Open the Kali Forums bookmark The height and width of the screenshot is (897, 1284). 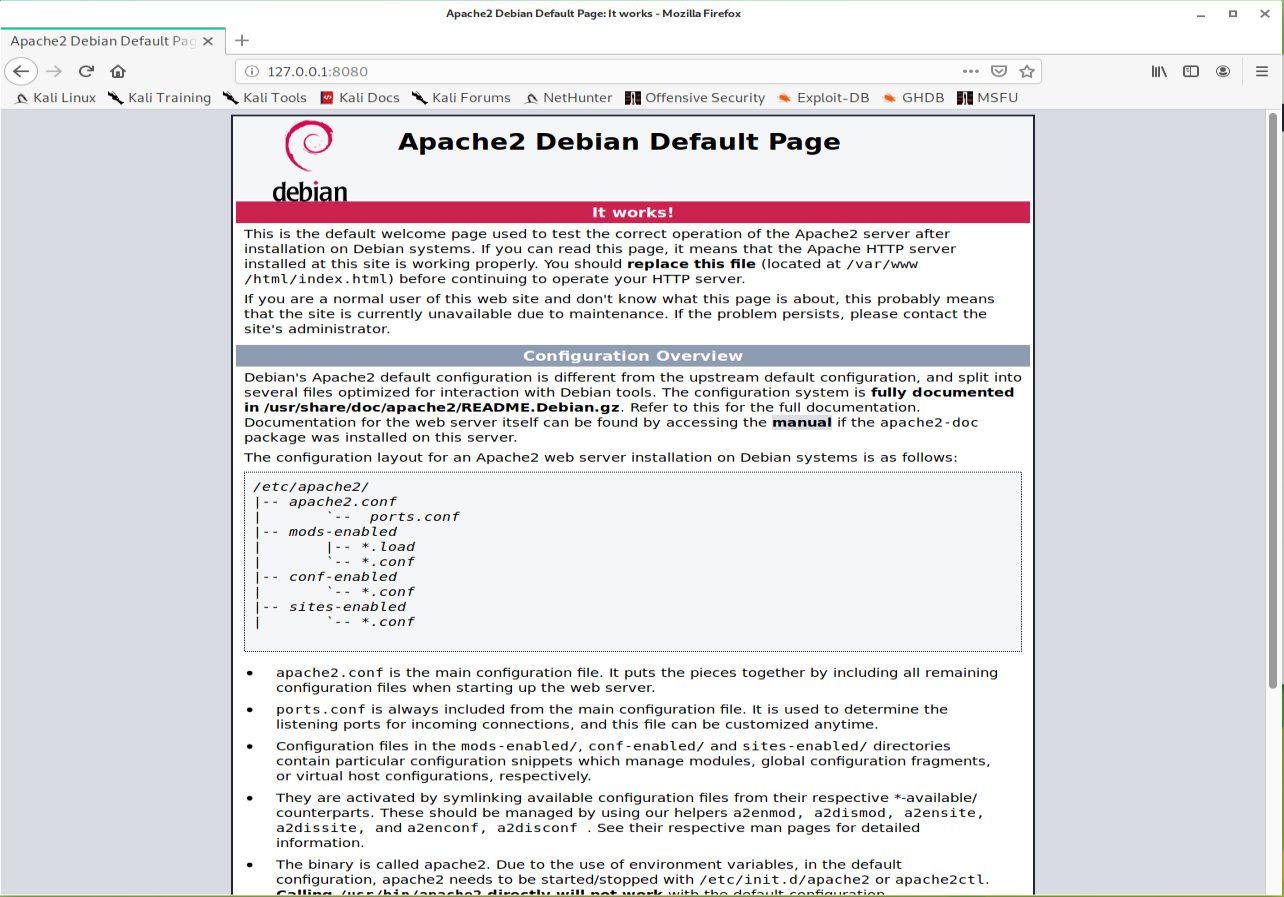pyautogui.click(x=462, y=98)
